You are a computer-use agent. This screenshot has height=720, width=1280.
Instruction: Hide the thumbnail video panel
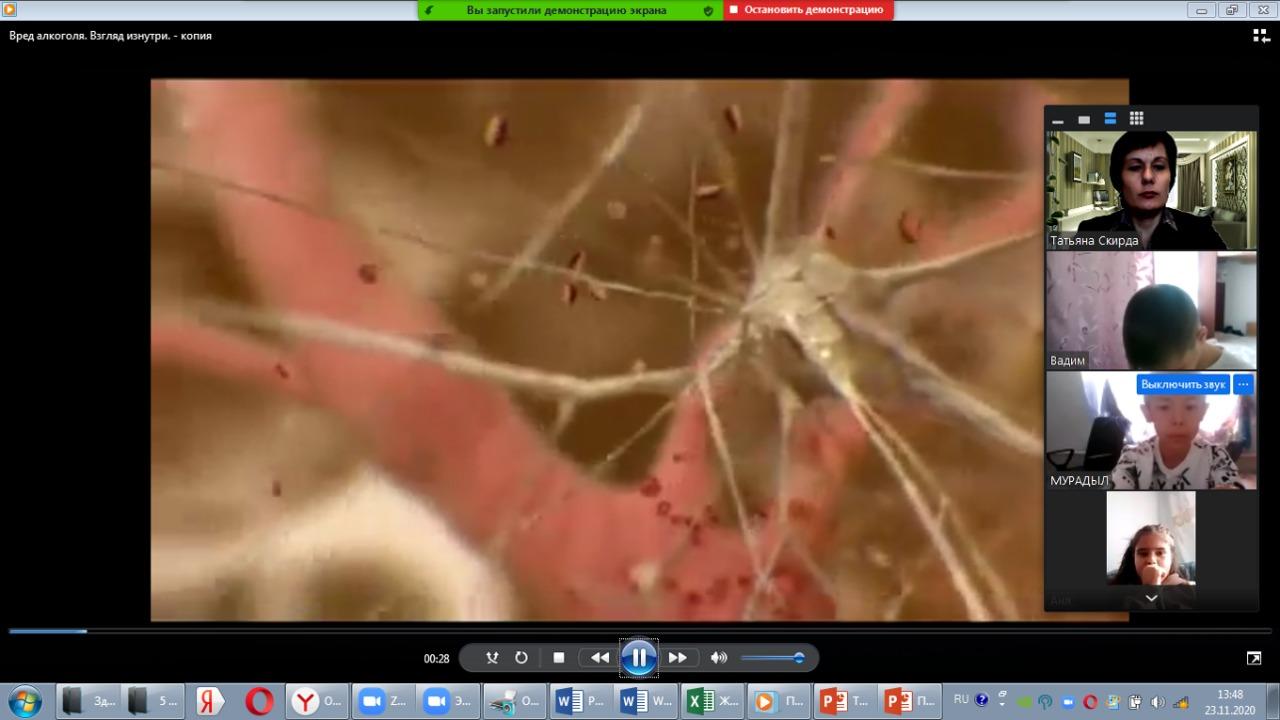click(1058, 119)
